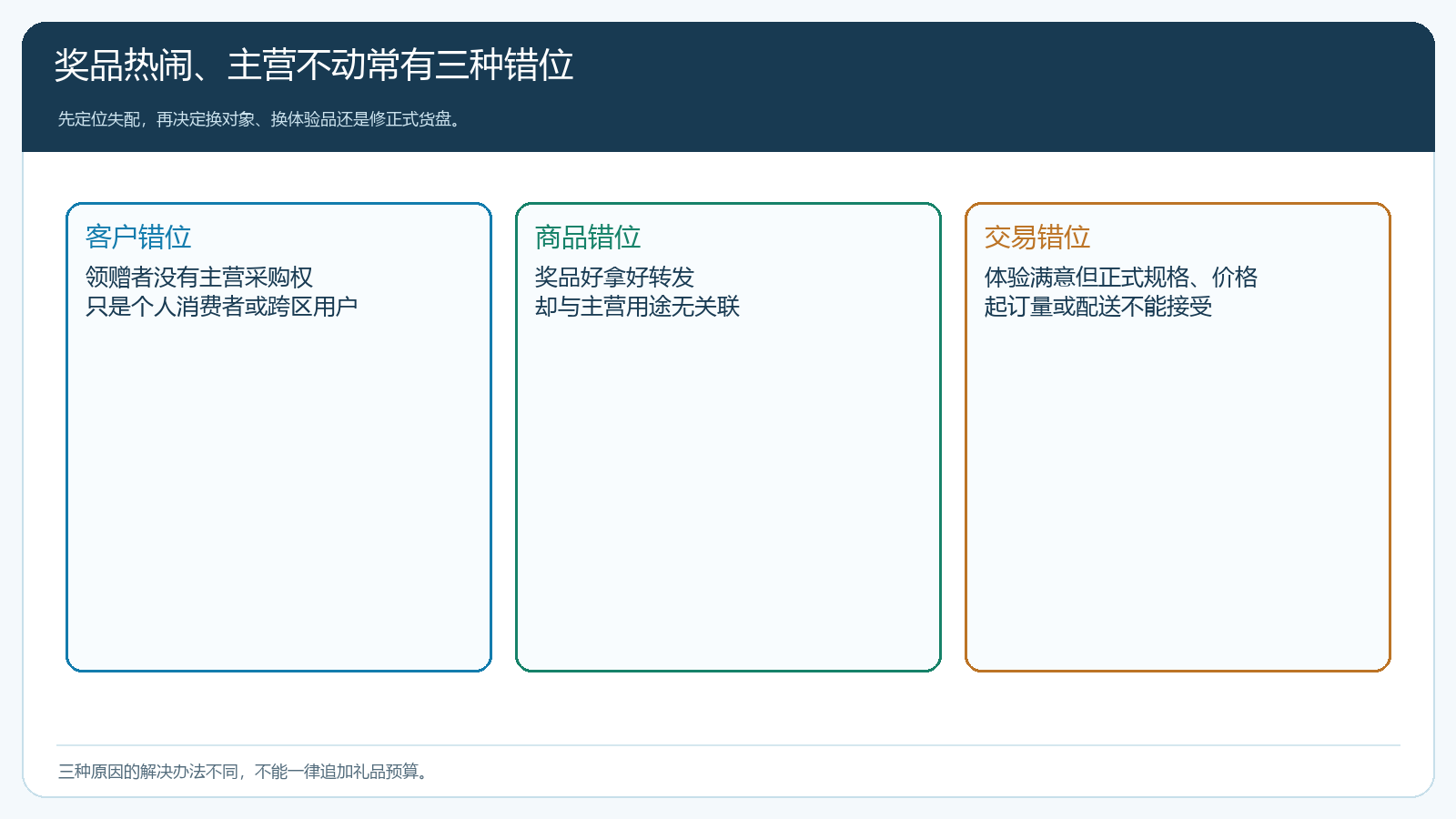Click the blue border of the 客户错位 card
The height and width of the screenshot is (819, 1456).
tap(67, 437)
